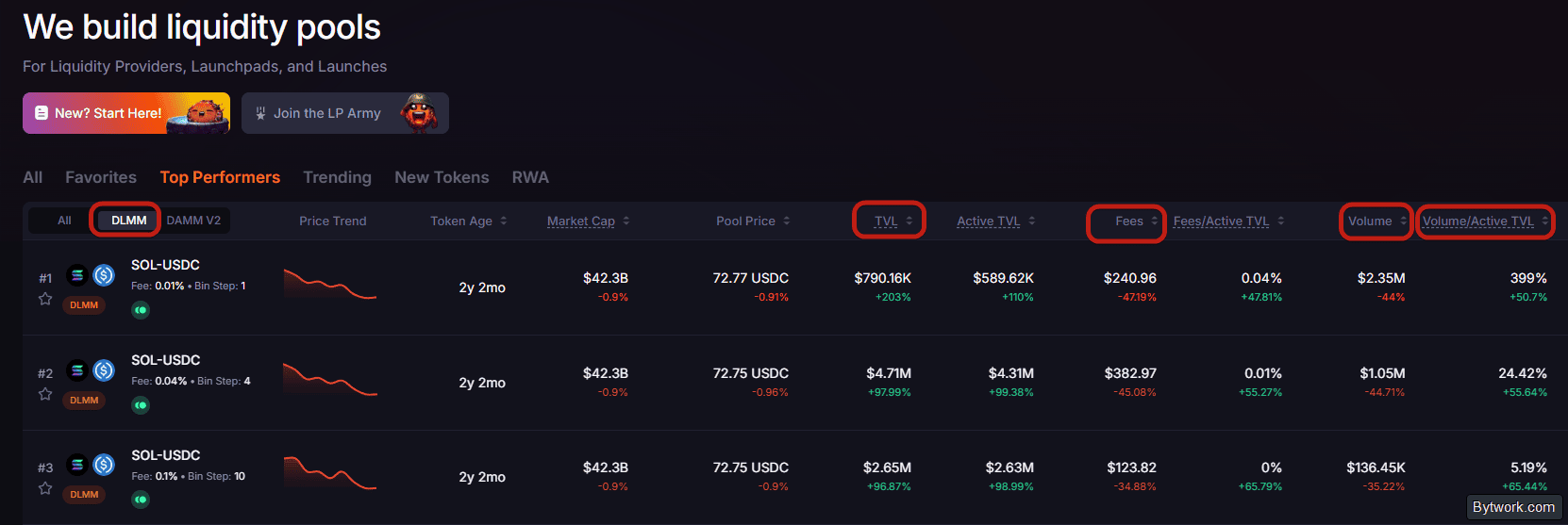Click green badge icon under #2 pool
Image resolution: width=1568 pixels, height=525 pixels.
click(x=141, y=405)
